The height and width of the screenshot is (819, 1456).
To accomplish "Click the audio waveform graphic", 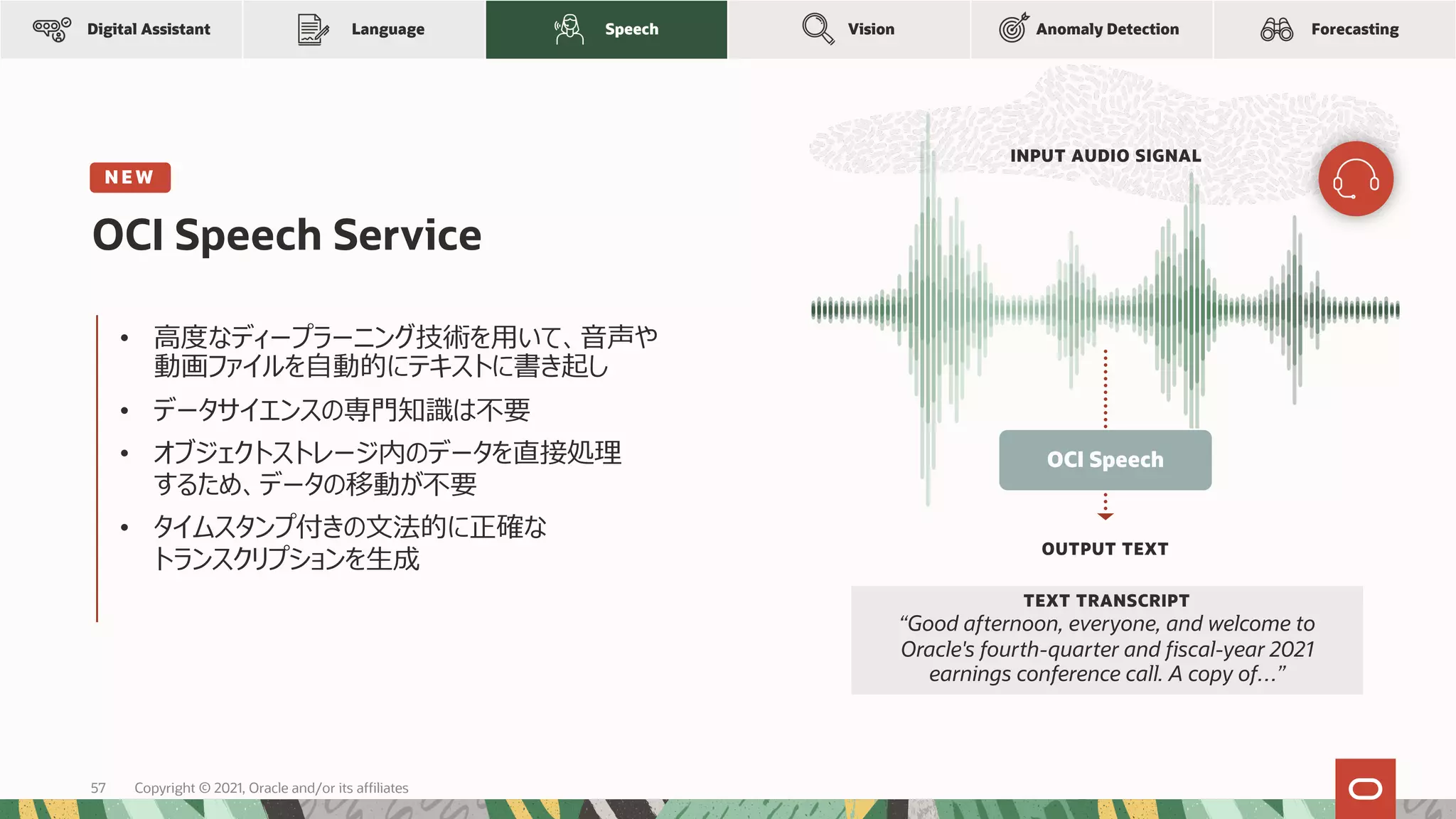I will click(1105, 309).
